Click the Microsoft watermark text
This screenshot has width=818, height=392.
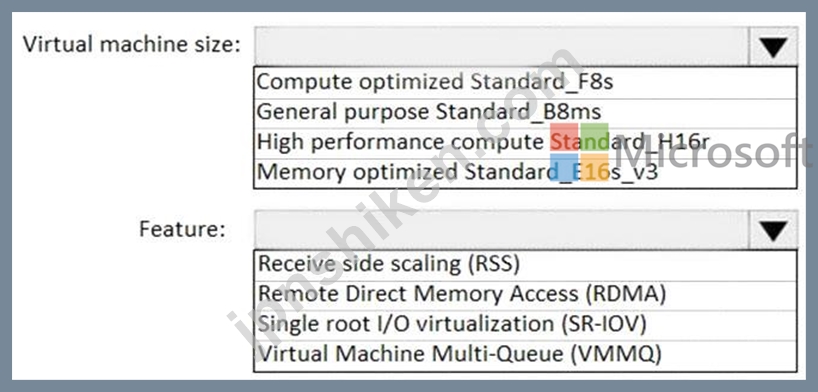[x=714, y=151]
